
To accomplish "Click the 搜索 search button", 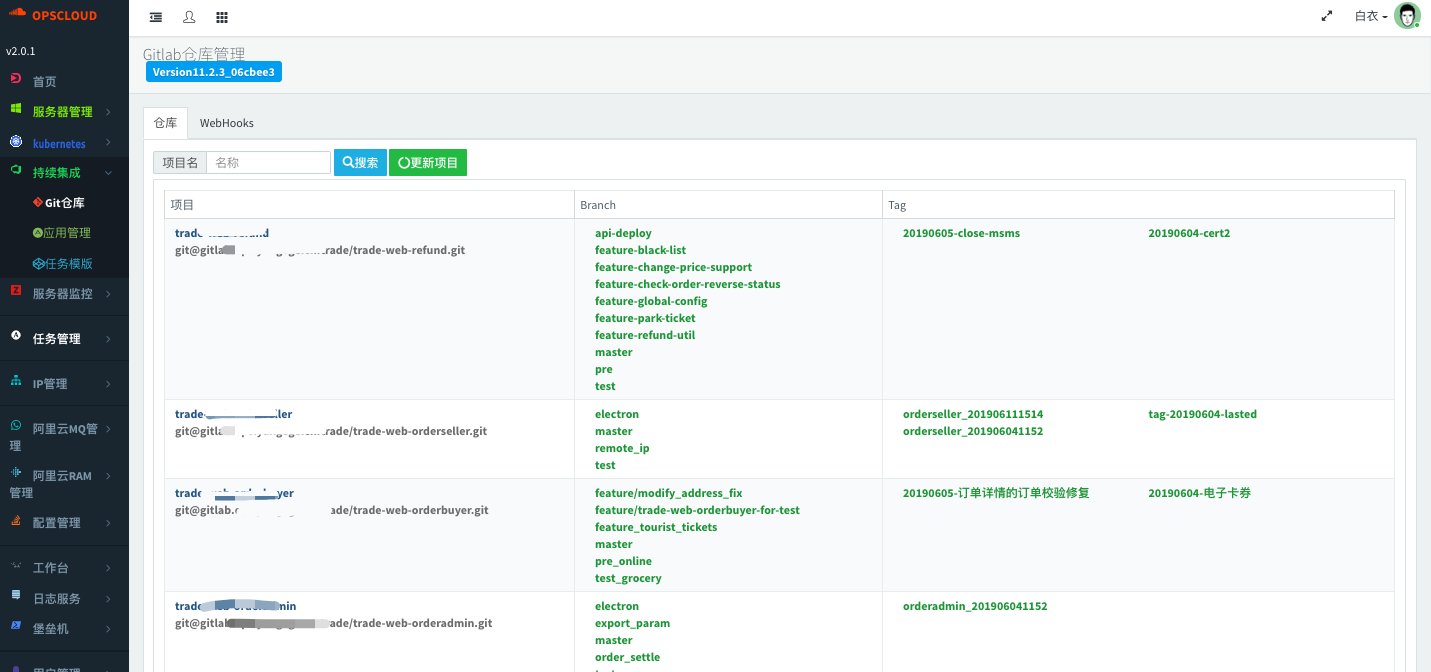I will 360,162.
